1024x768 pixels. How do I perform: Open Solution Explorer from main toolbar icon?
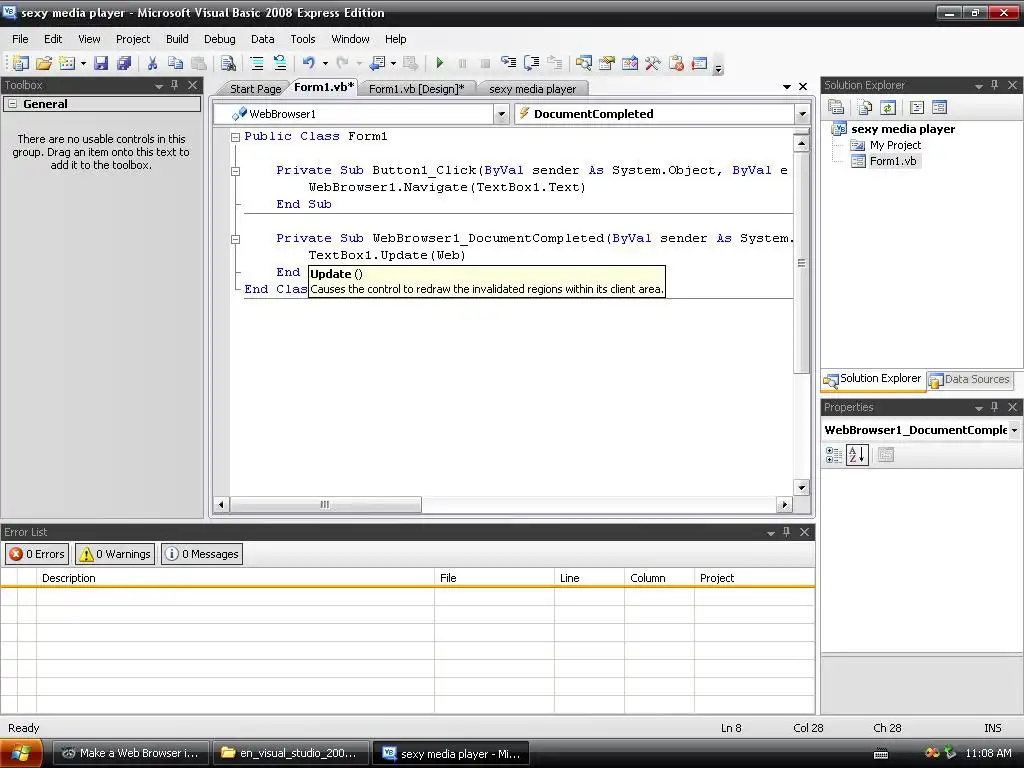coord(583,63)
